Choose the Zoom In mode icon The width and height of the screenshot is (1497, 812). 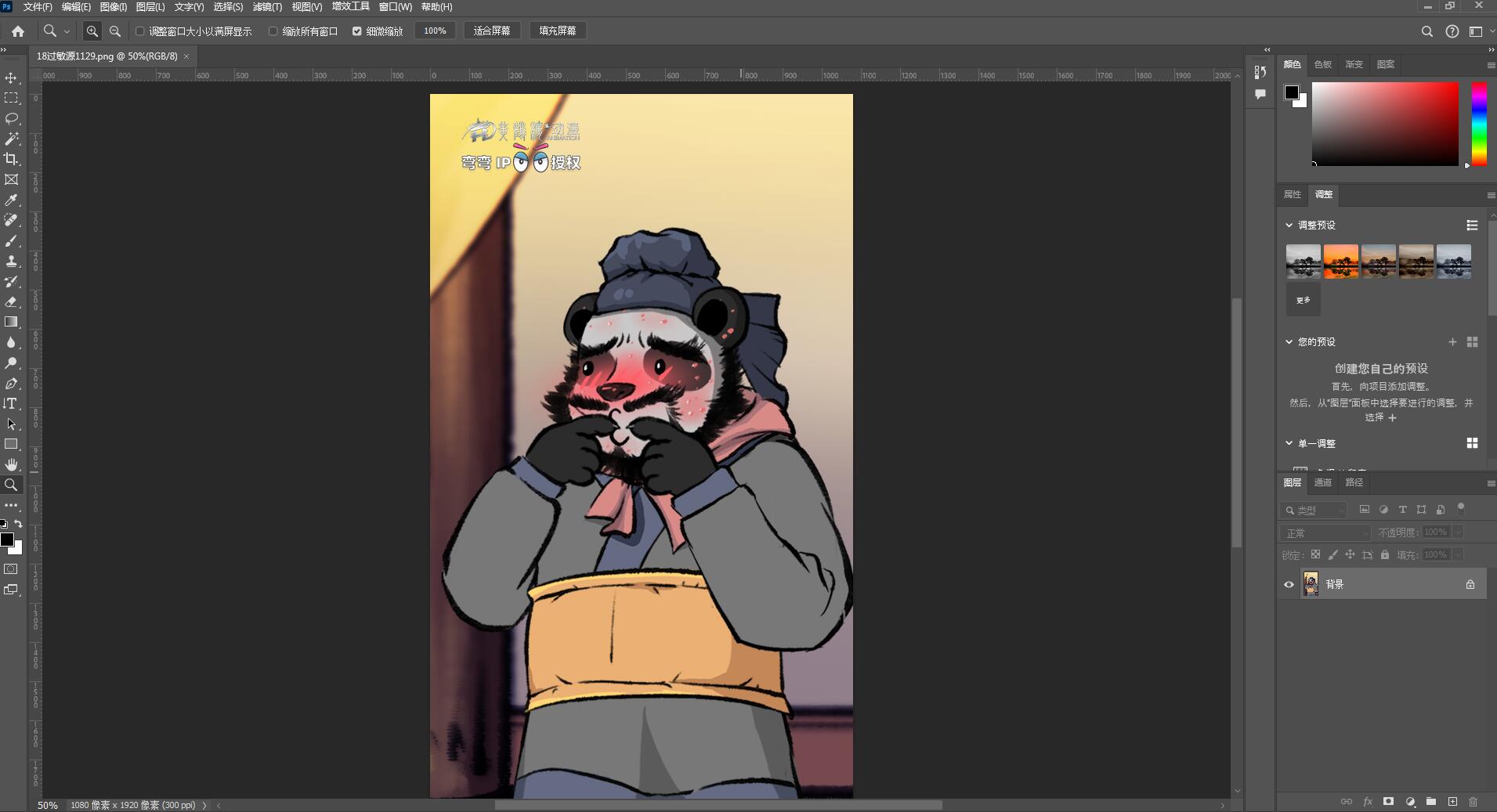coord(92,31)
